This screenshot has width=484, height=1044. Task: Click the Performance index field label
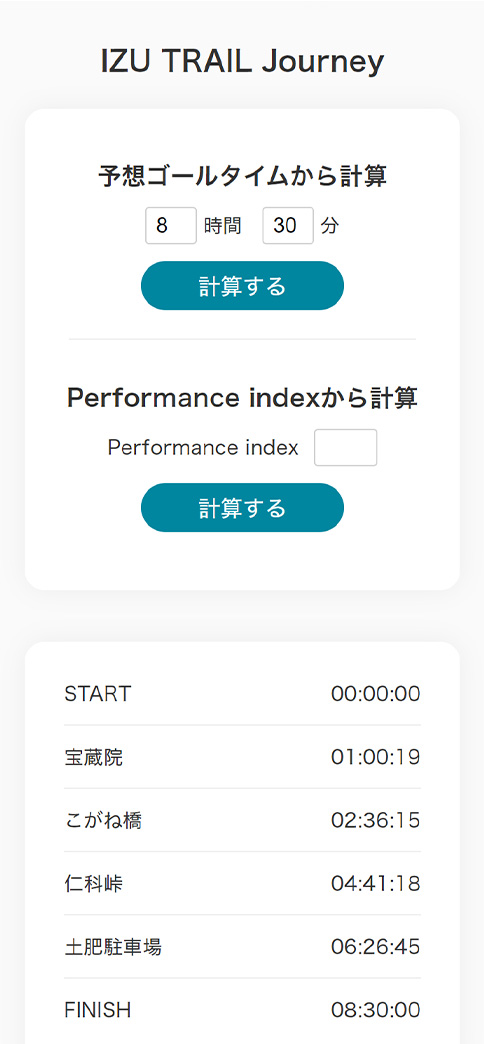coord(203,448)
